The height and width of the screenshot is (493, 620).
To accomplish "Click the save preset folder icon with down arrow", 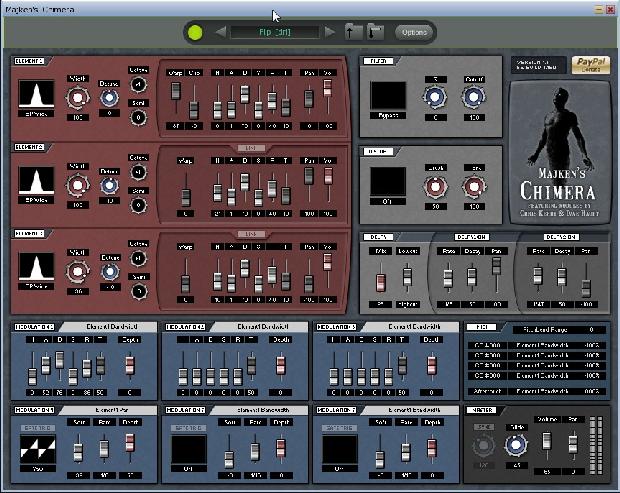I will 375,32.
